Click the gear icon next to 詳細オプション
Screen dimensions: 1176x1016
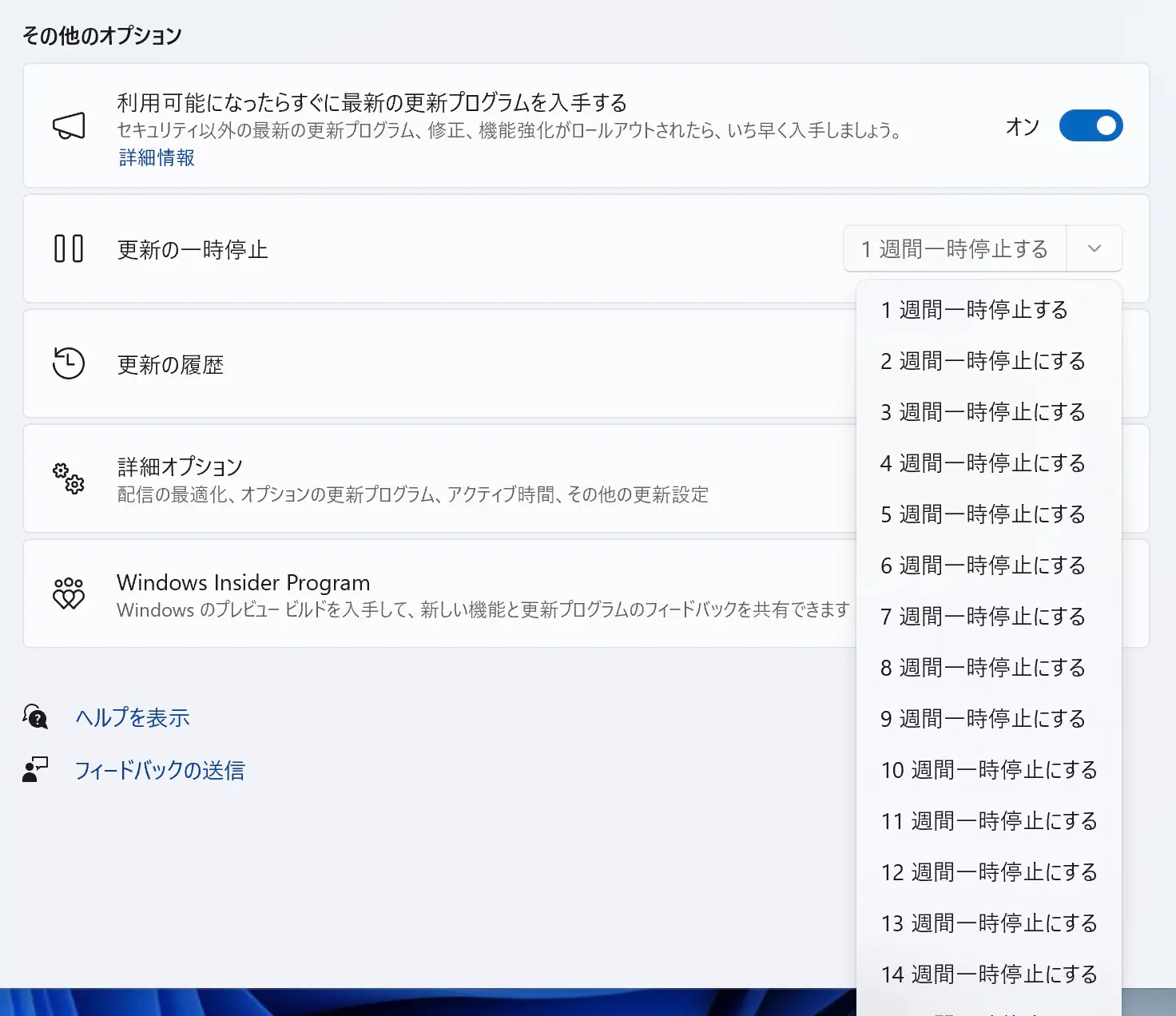[70, 478]
